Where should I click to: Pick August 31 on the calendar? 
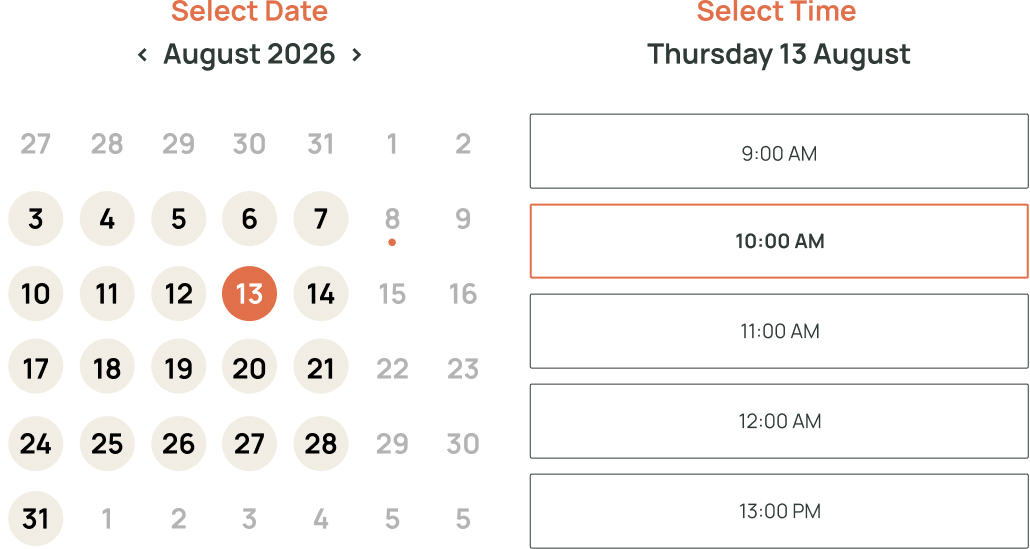[35, 519]
